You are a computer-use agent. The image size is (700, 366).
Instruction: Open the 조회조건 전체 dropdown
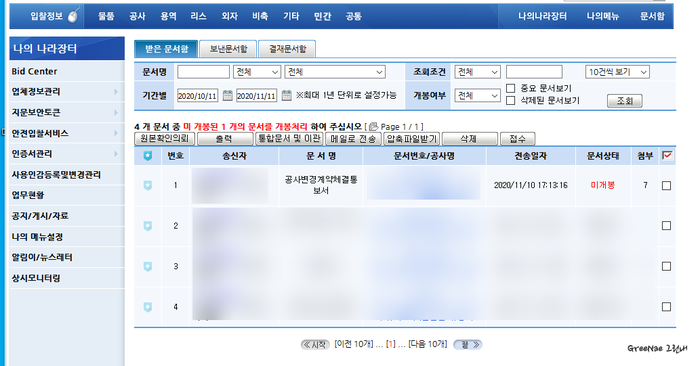coord(477,72)
